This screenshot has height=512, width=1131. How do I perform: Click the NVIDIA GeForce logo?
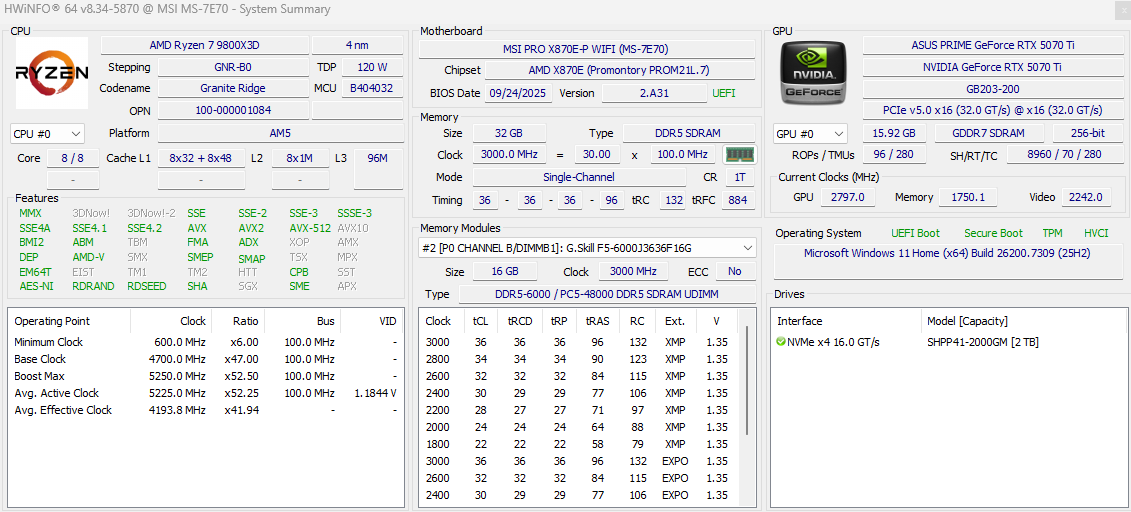(814, 72)
